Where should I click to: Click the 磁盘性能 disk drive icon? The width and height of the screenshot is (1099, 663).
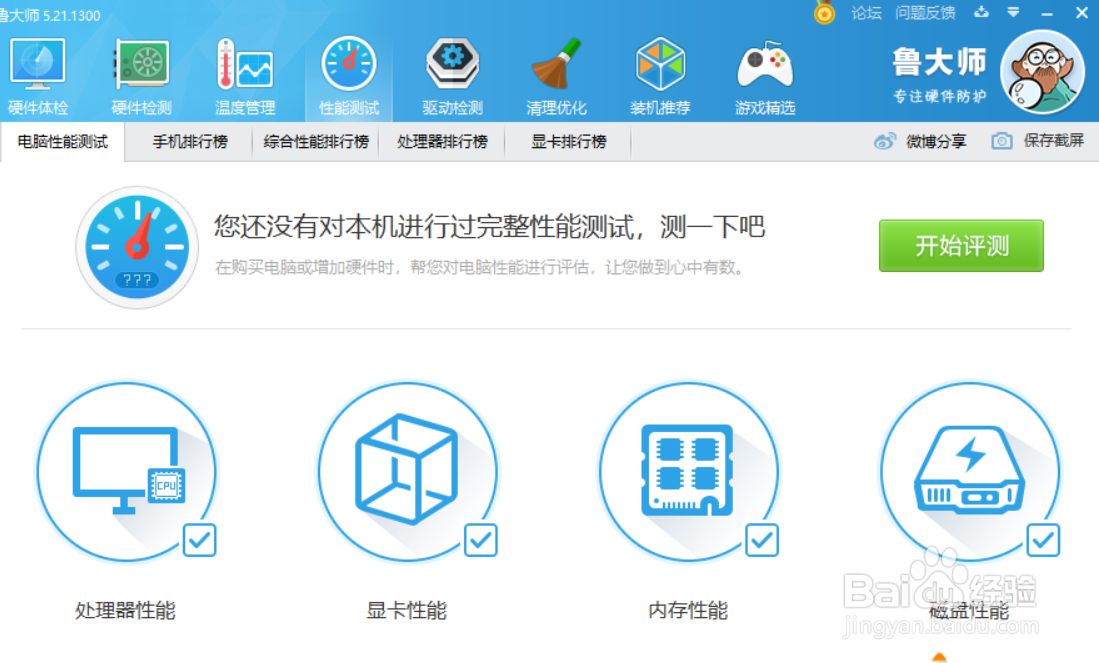pyautogui.click(x=970, y=471)
